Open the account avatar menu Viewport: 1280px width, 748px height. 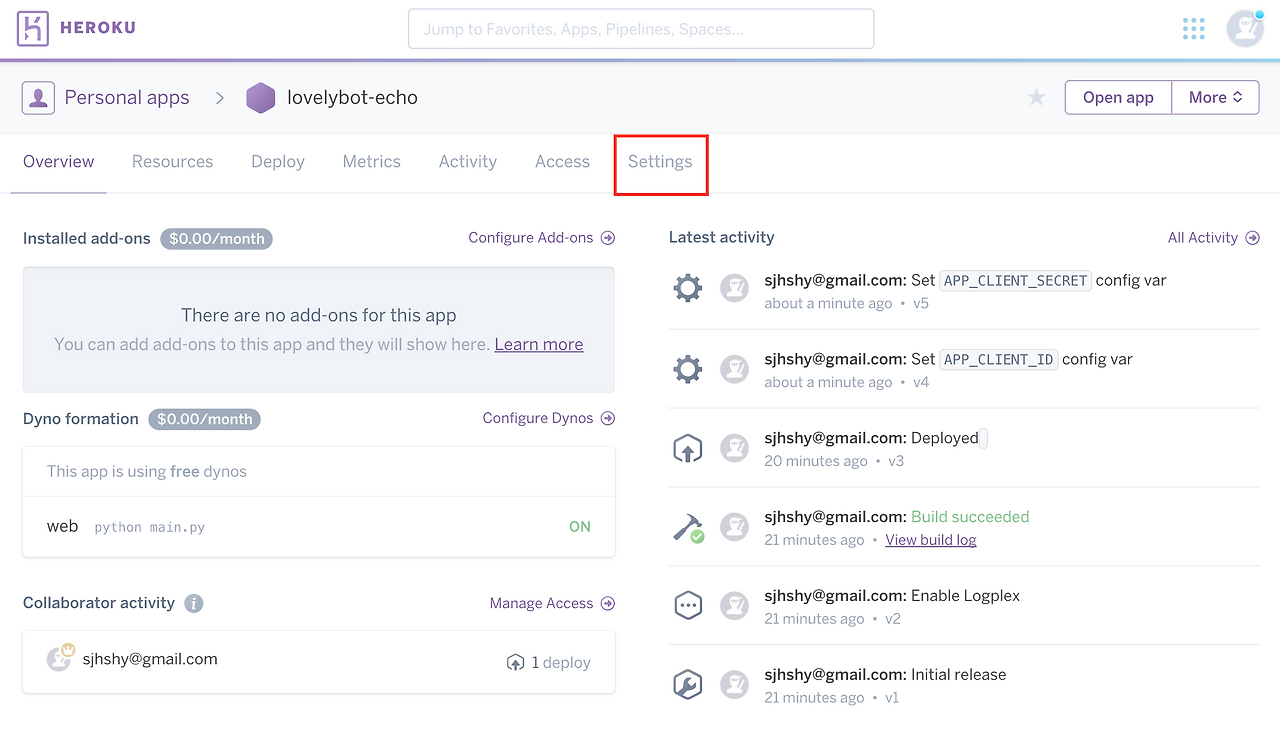click(1245, 29)
